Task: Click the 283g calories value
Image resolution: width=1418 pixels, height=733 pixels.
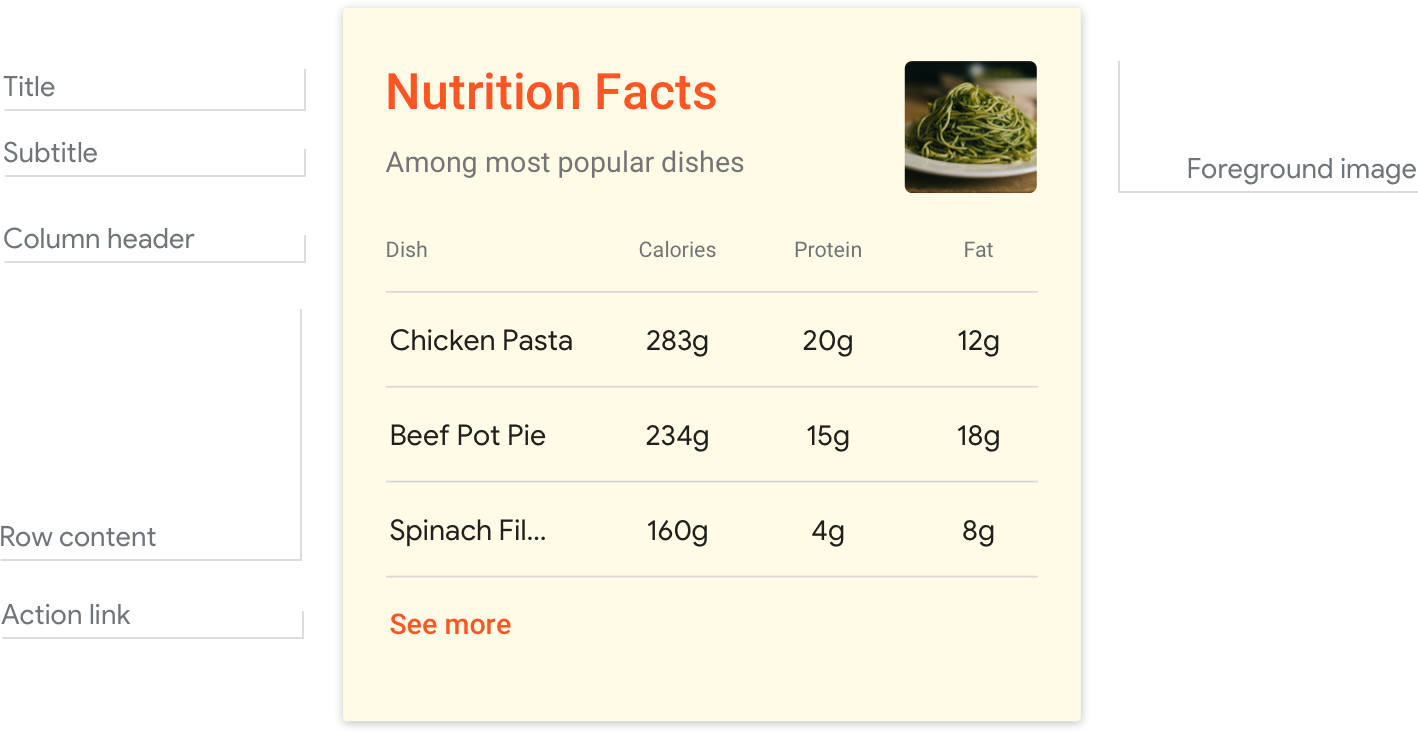Action: [x=677, y=341]
